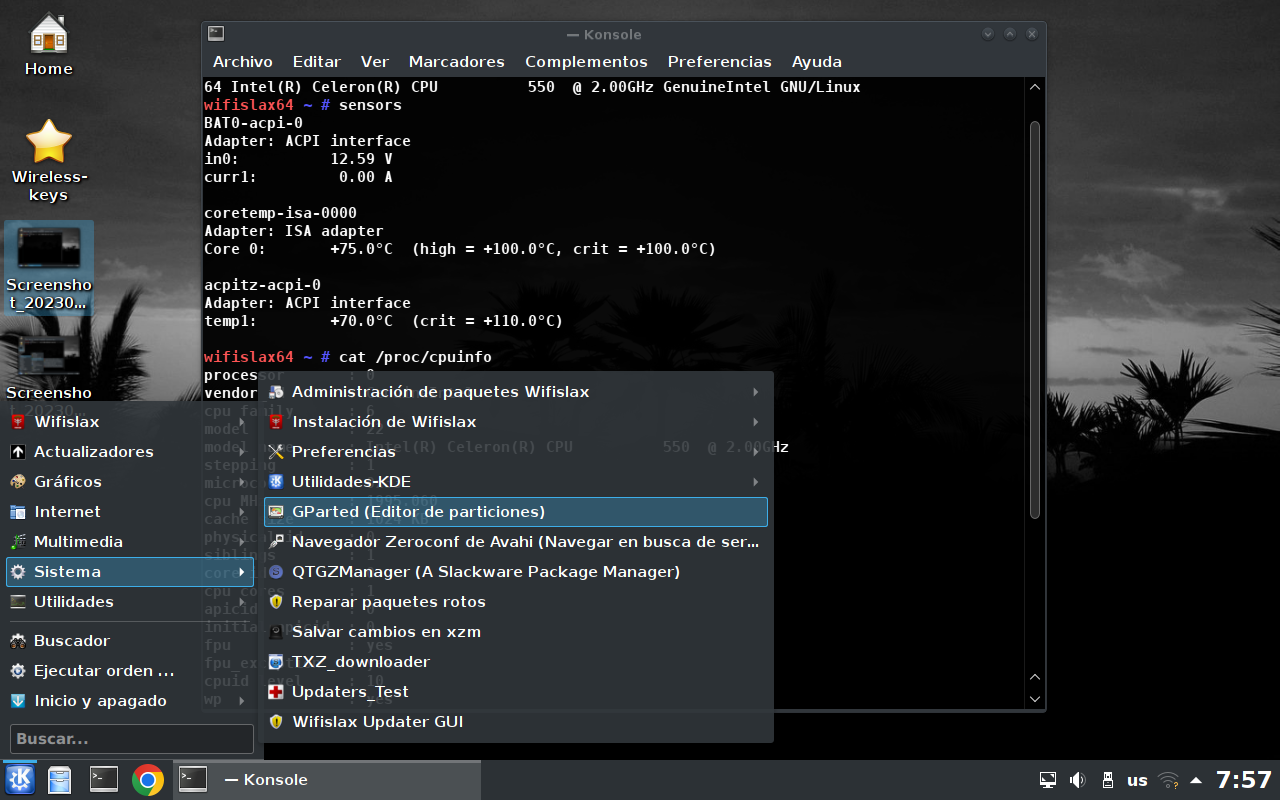Viewport: 1280px width, 800px height.
Task: Focus the Buscar search field
Action: (131, 739)
